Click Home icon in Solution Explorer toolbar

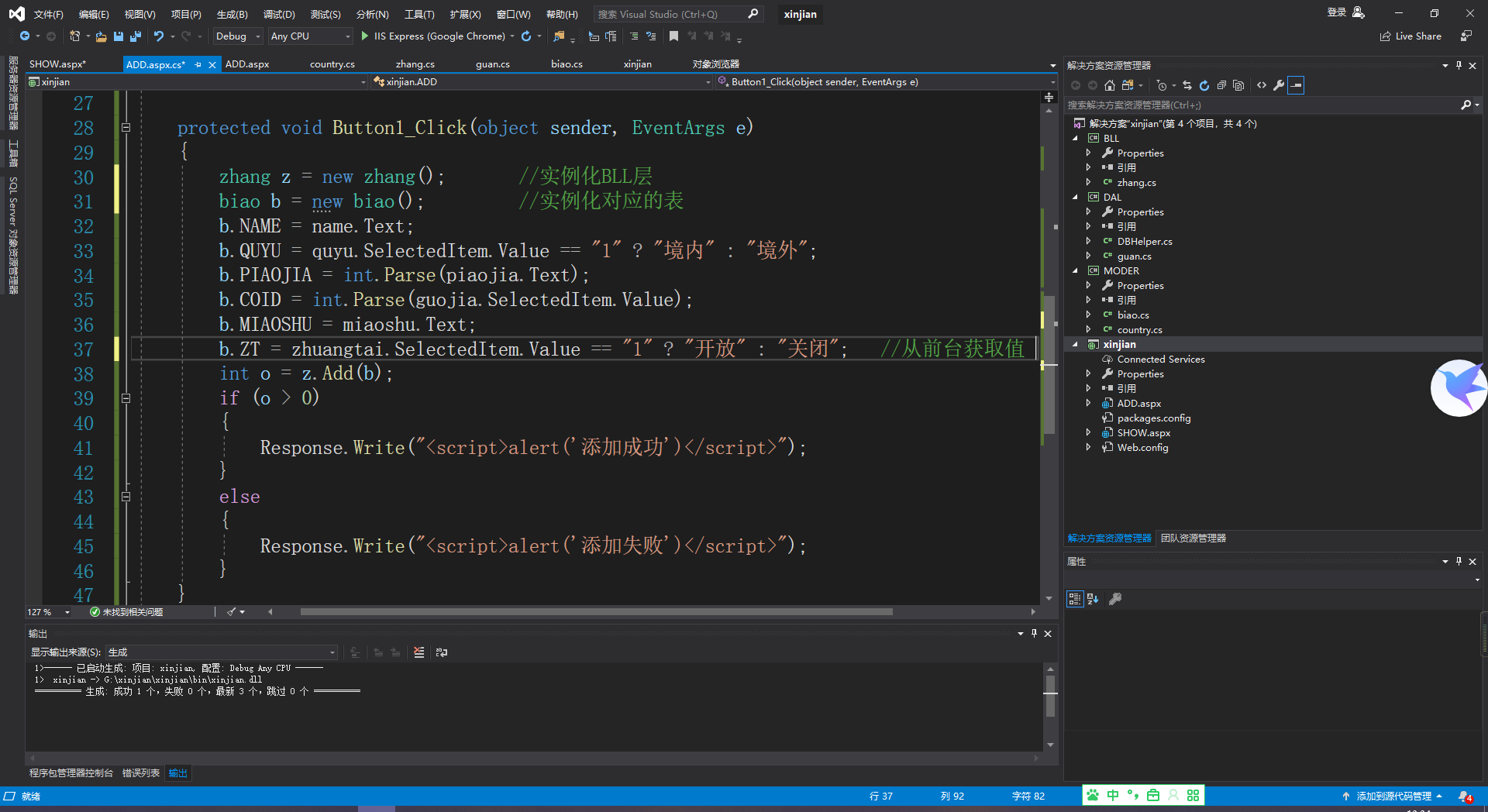point(1110,85)
